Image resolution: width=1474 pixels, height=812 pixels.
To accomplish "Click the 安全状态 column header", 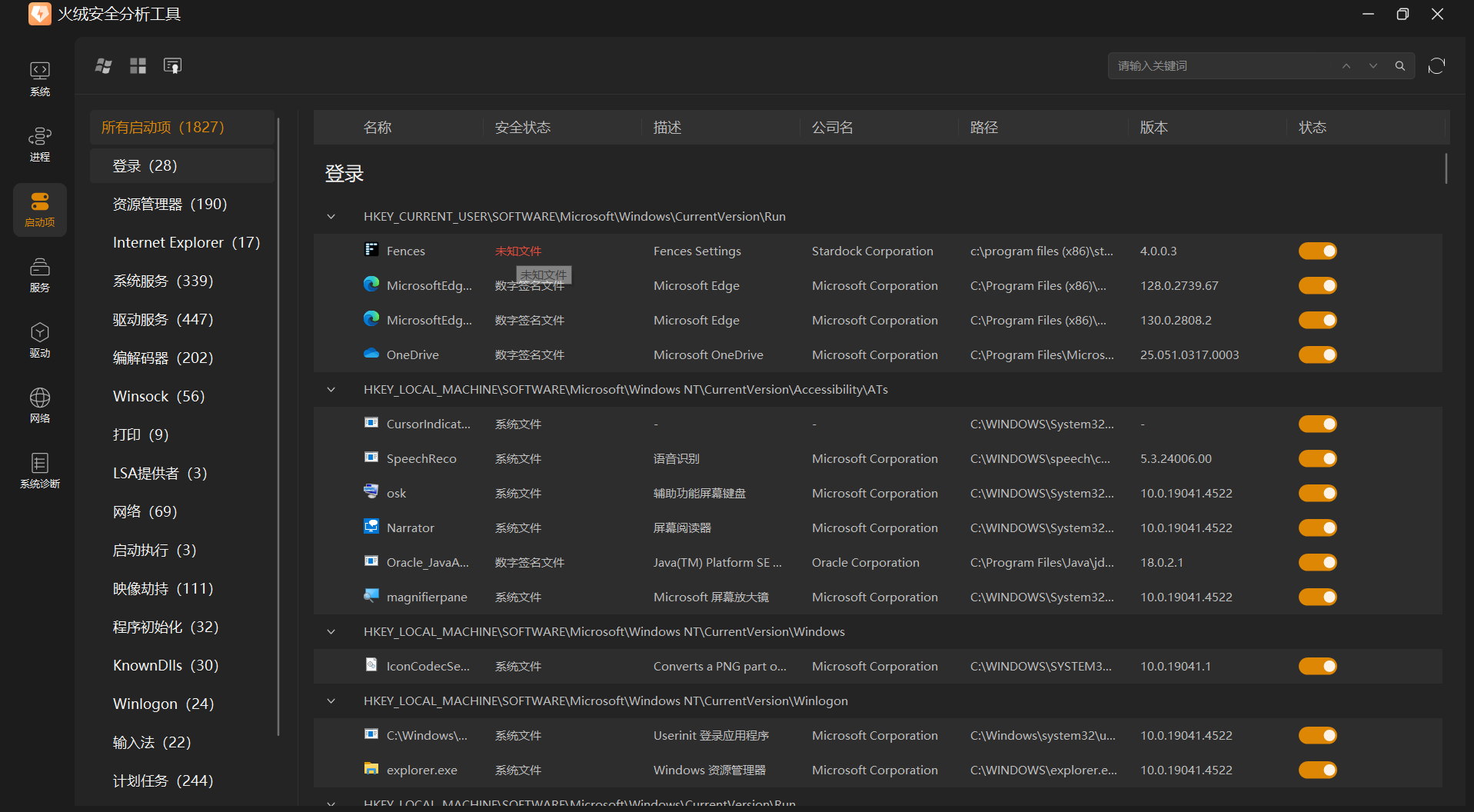I will point(523,128).
